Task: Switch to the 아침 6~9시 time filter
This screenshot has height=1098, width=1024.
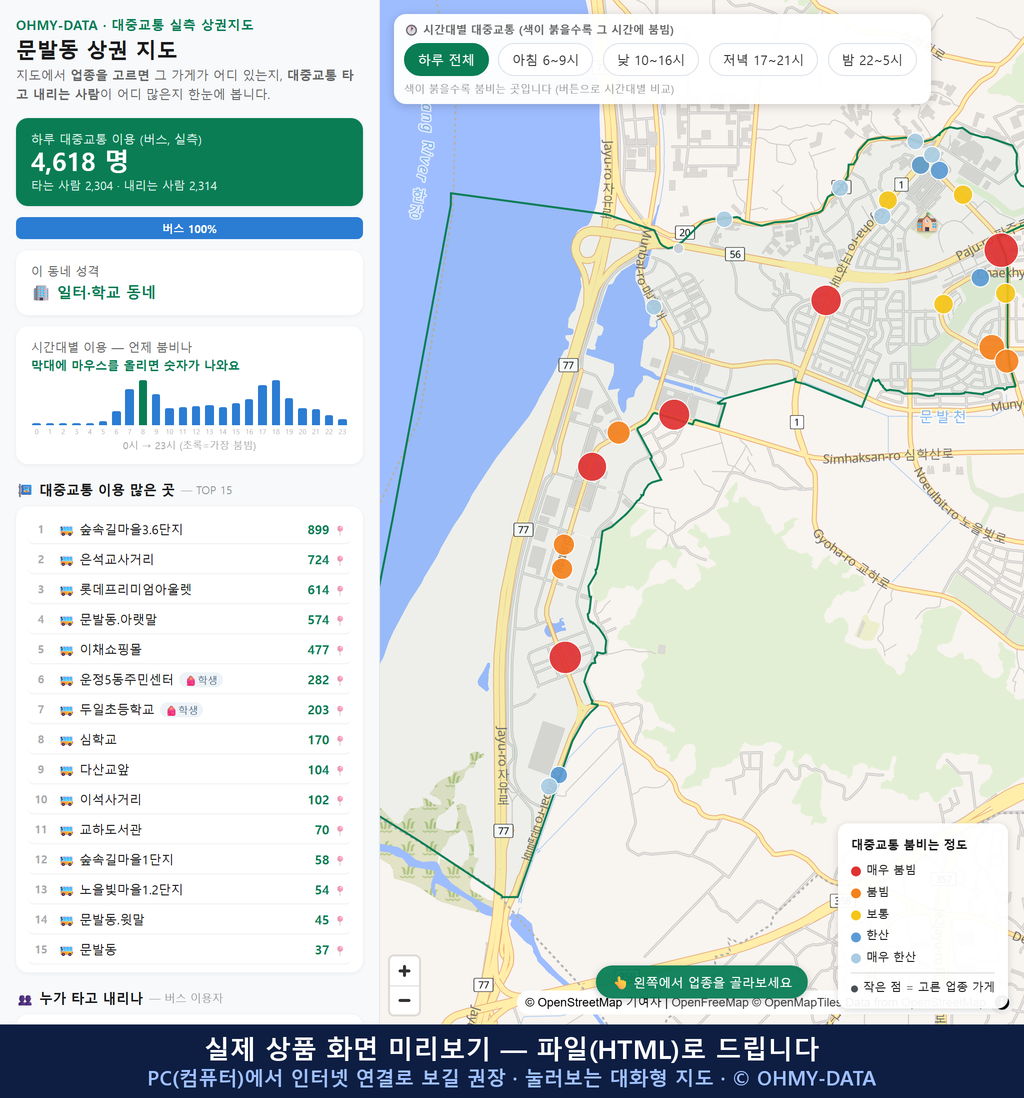Action: (546, 60)
